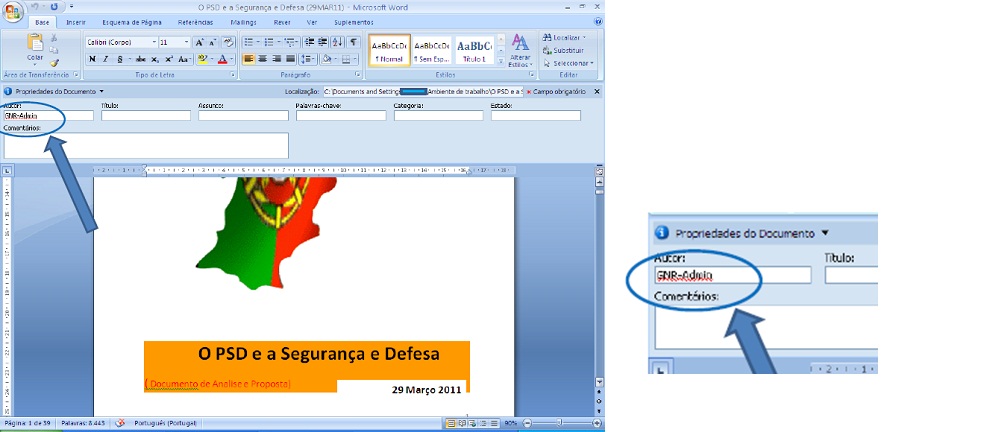The height and width of the screenshot is (432, 983).
Task: Click Localizar in Editar group
Action: pos(565,38)
